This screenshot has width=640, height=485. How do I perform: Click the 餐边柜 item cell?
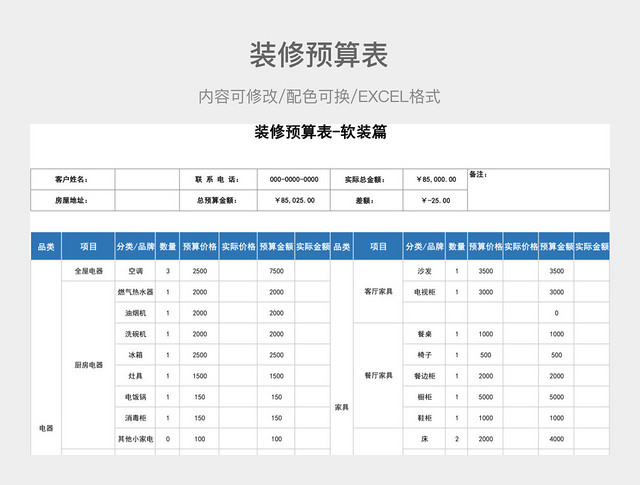pyautogui.click(x=424, y=376)
